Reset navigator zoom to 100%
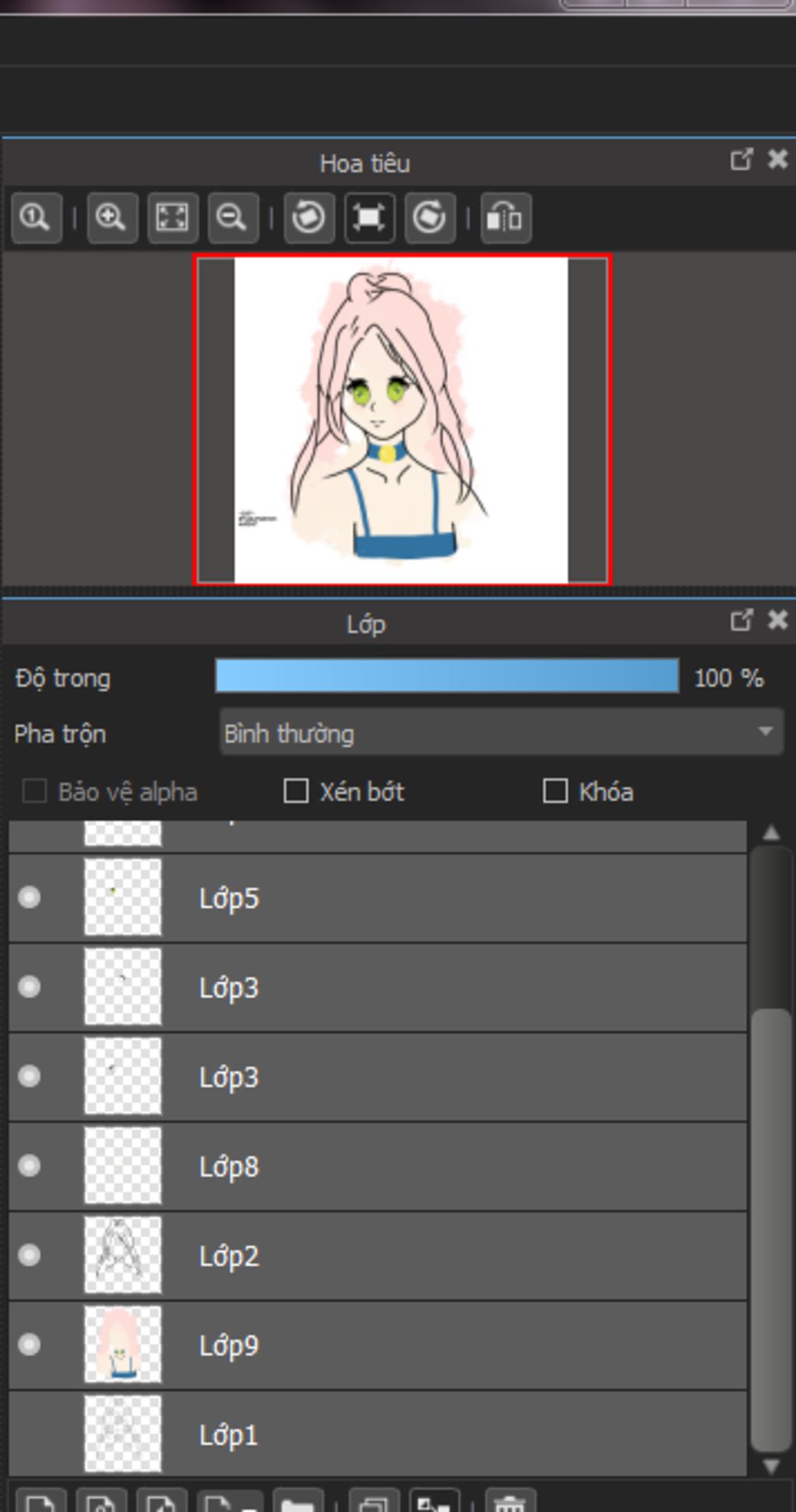This screenshot has height=1512, width=796. [37, 218]
